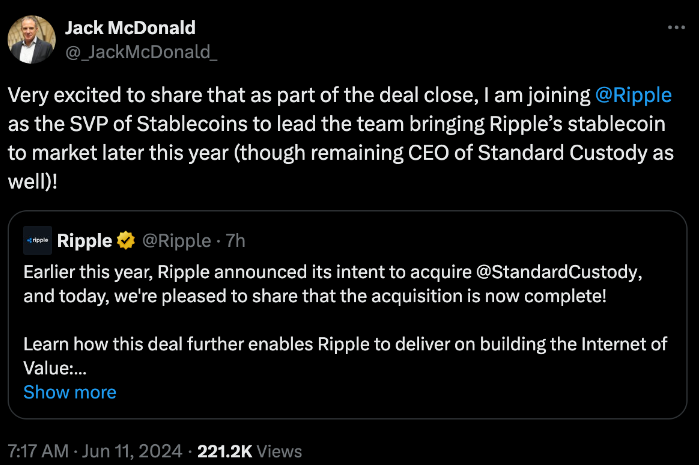This screenshot has width=699, height=465.
Task: Click the Ripple logo avatar in quoted post
Action: click(x=38, y=240)
